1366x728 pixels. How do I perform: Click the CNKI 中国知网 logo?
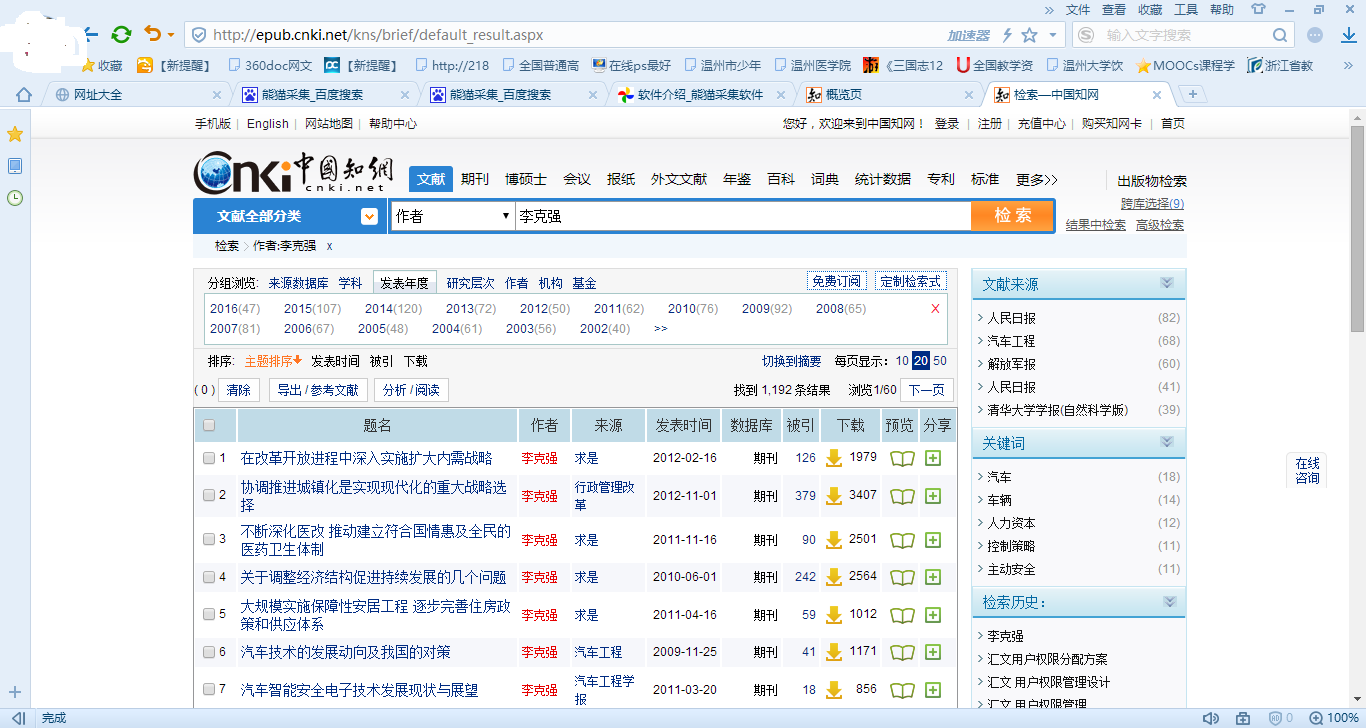[295, 175]
